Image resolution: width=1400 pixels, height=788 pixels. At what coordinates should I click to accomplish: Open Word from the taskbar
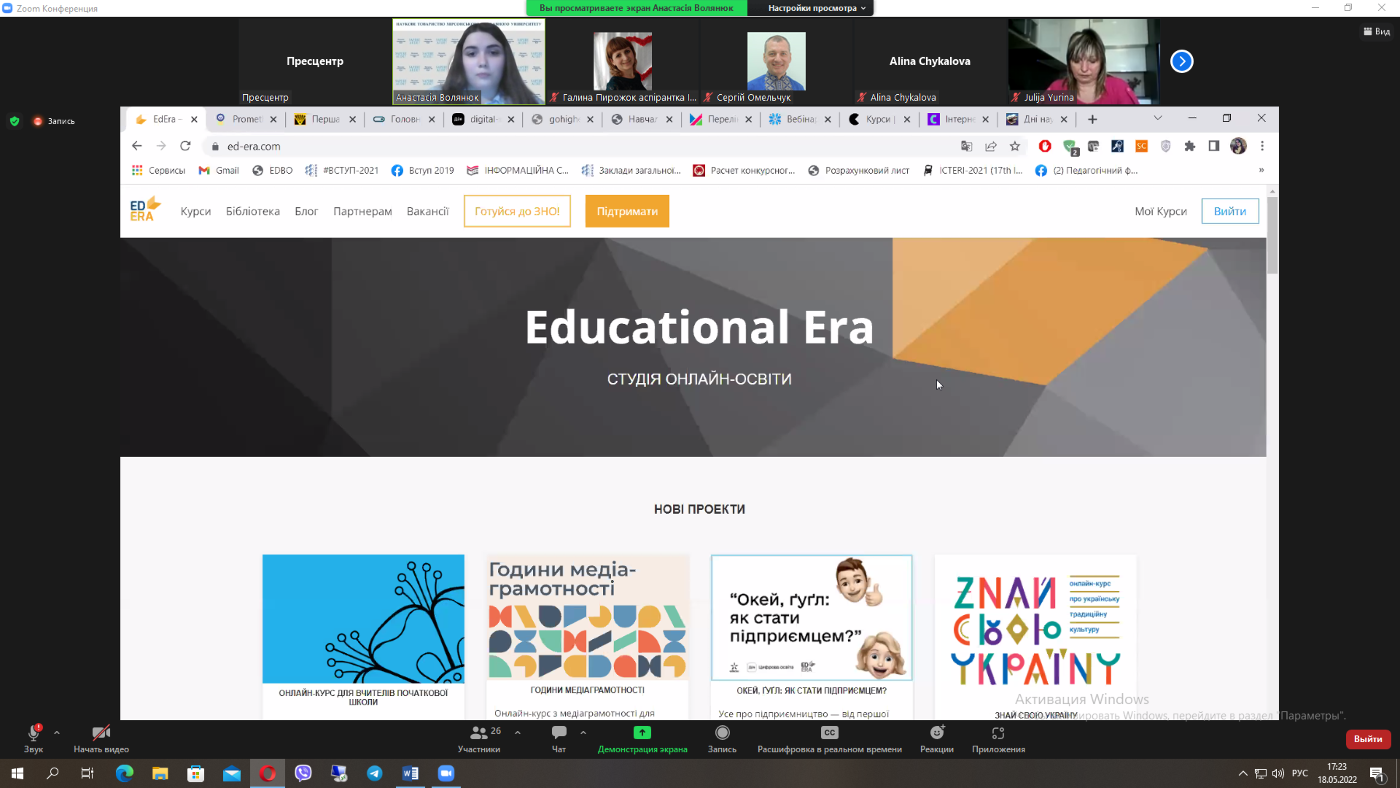coord(410,773)
